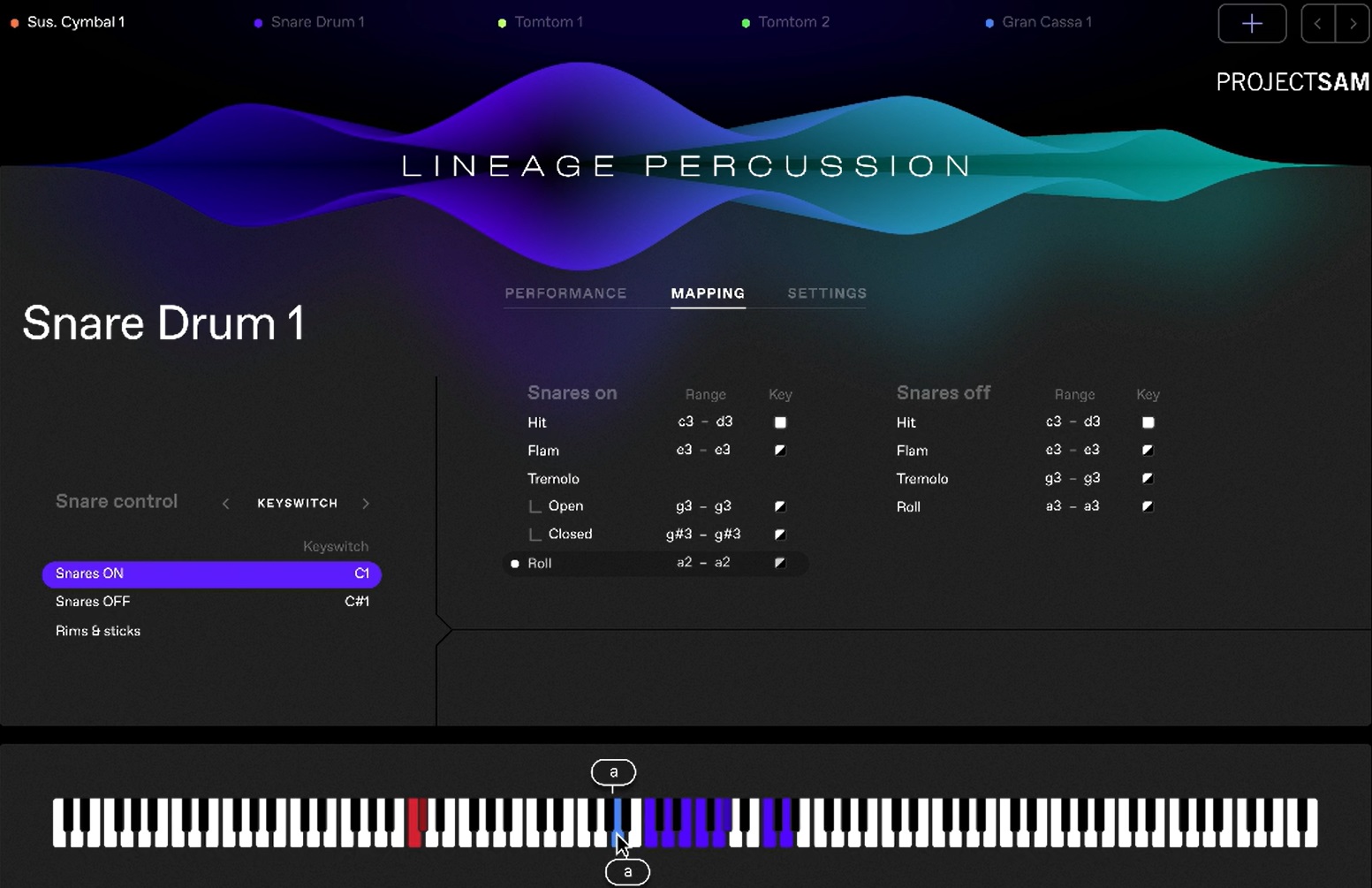The image size is (1372, 888).
Task: Click the right arrow beside Keyswitch
Action: pyautogui.click(x=366, y=503)
